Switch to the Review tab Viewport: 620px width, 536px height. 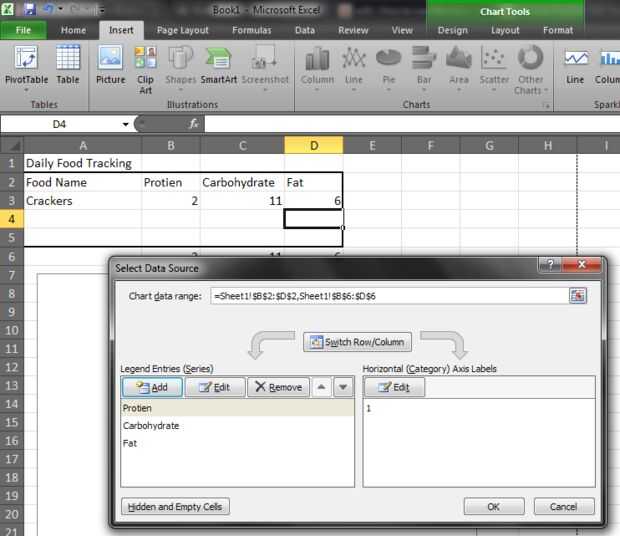coord(353,30)
